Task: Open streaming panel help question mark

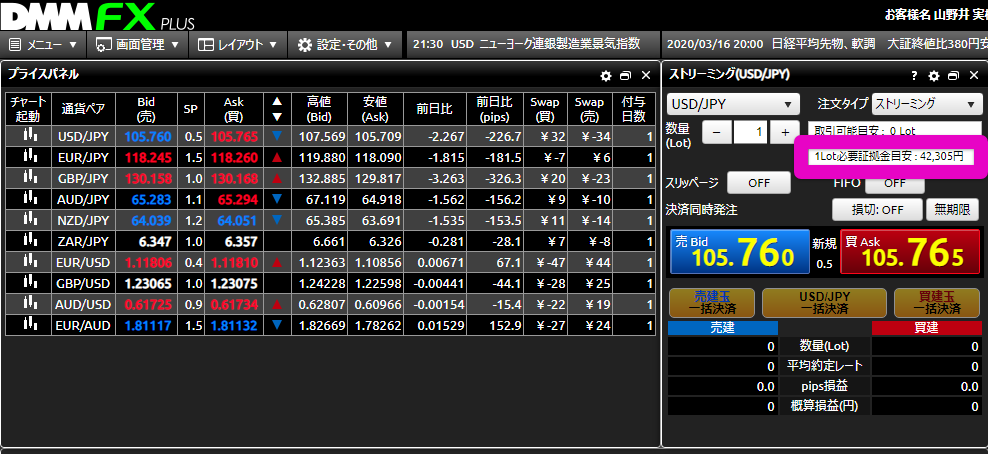Action: 914,75
